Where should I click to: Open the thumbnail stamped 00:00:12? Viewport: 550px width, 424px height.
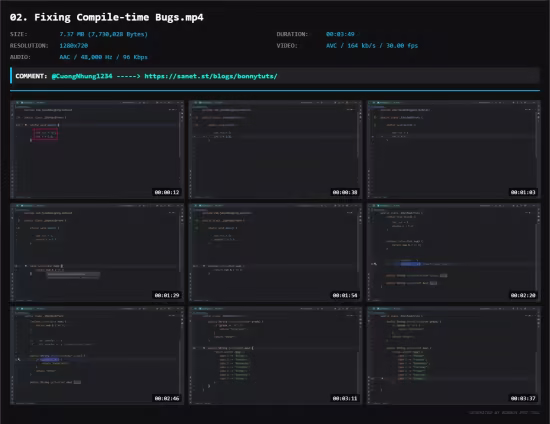(x=97, y=149)
